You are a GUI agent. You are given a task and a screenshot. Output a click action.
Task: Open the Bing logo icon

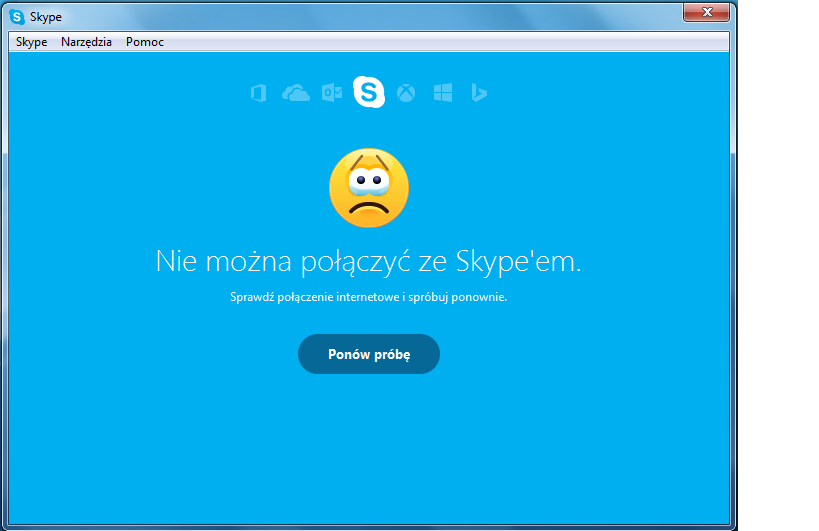[479, 93]
